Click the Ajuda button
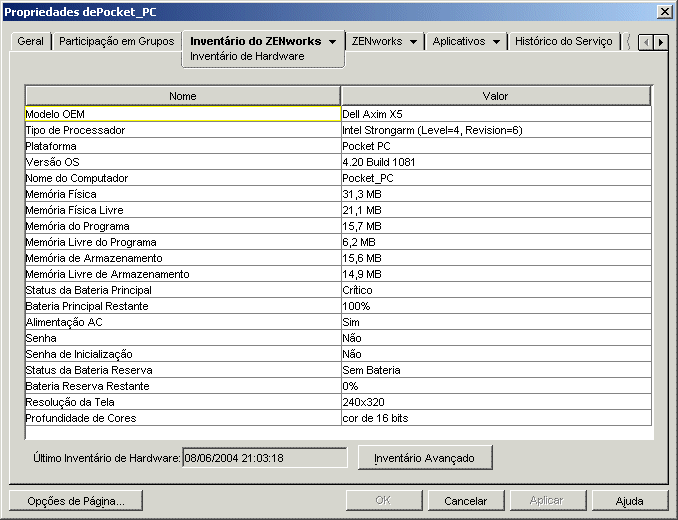Image resolution: width=678 pixels, height=520 pixels. point(629,501)
